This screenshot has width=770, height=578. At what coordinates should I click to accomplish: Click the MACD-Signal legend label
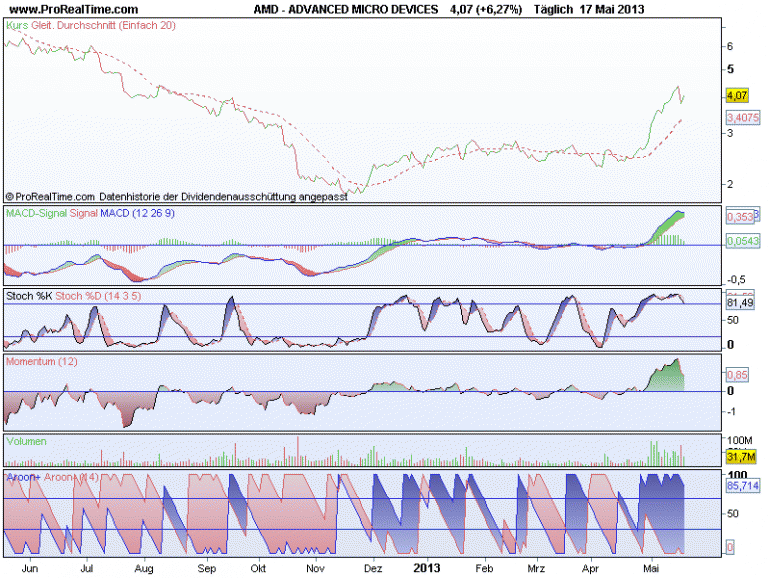[36, 213]
